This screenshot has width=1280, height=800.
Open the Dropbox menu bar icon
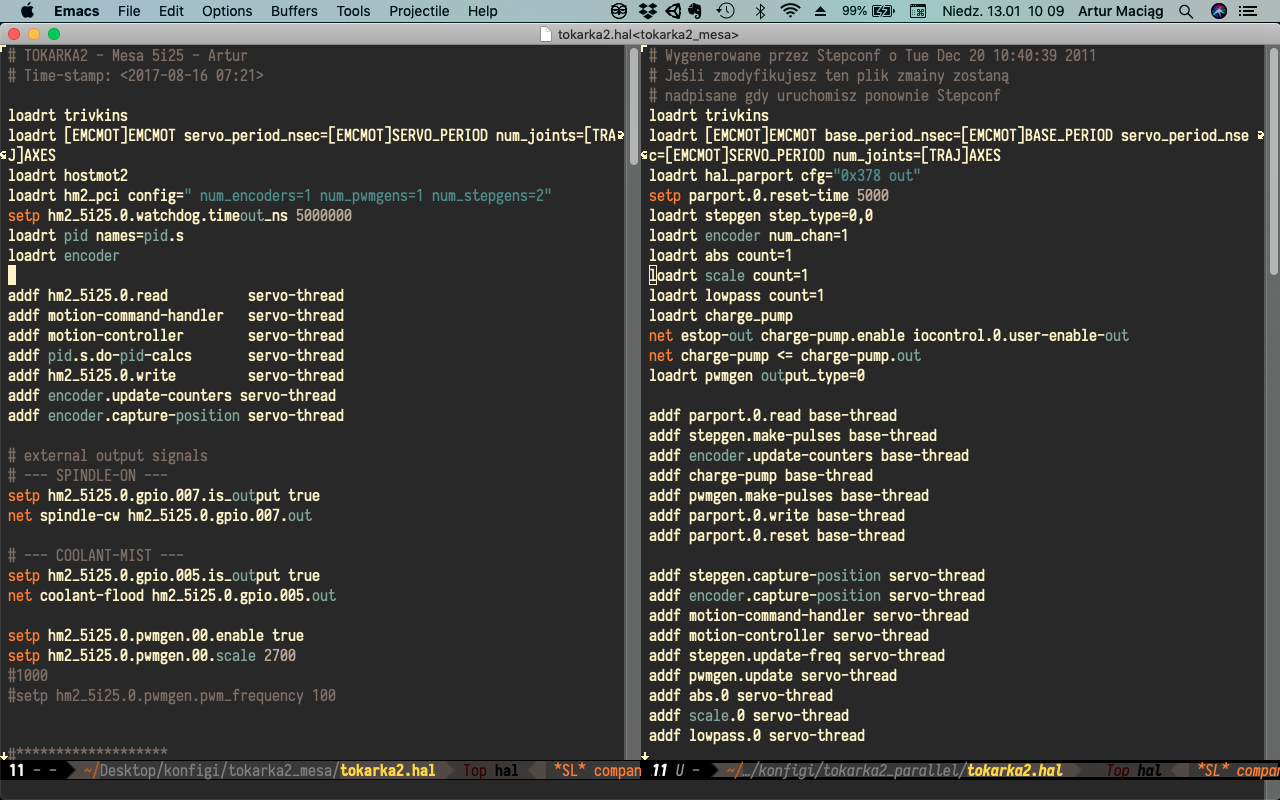(x=647, y=11)
